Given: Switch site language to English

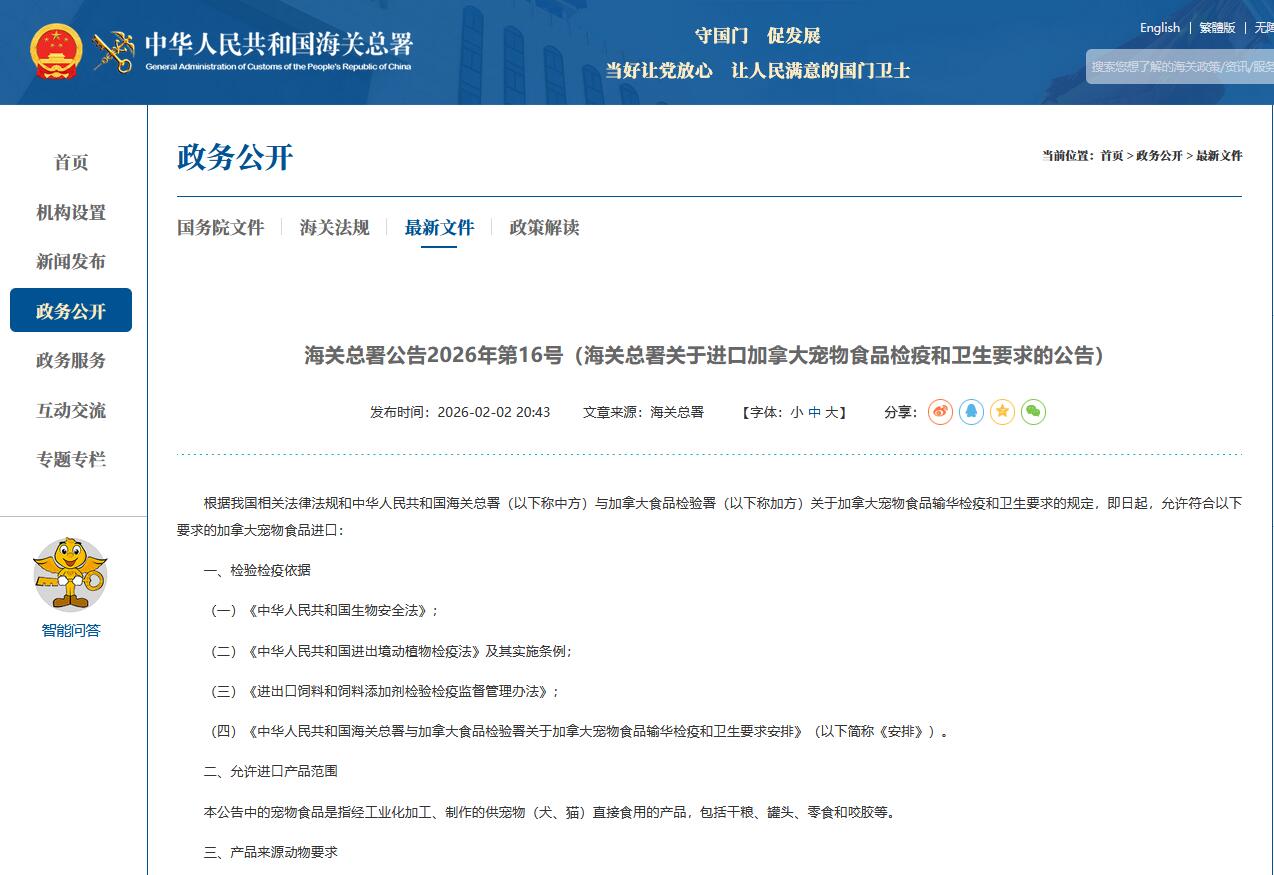Looking at the screenshot, I should (1159, 28).
